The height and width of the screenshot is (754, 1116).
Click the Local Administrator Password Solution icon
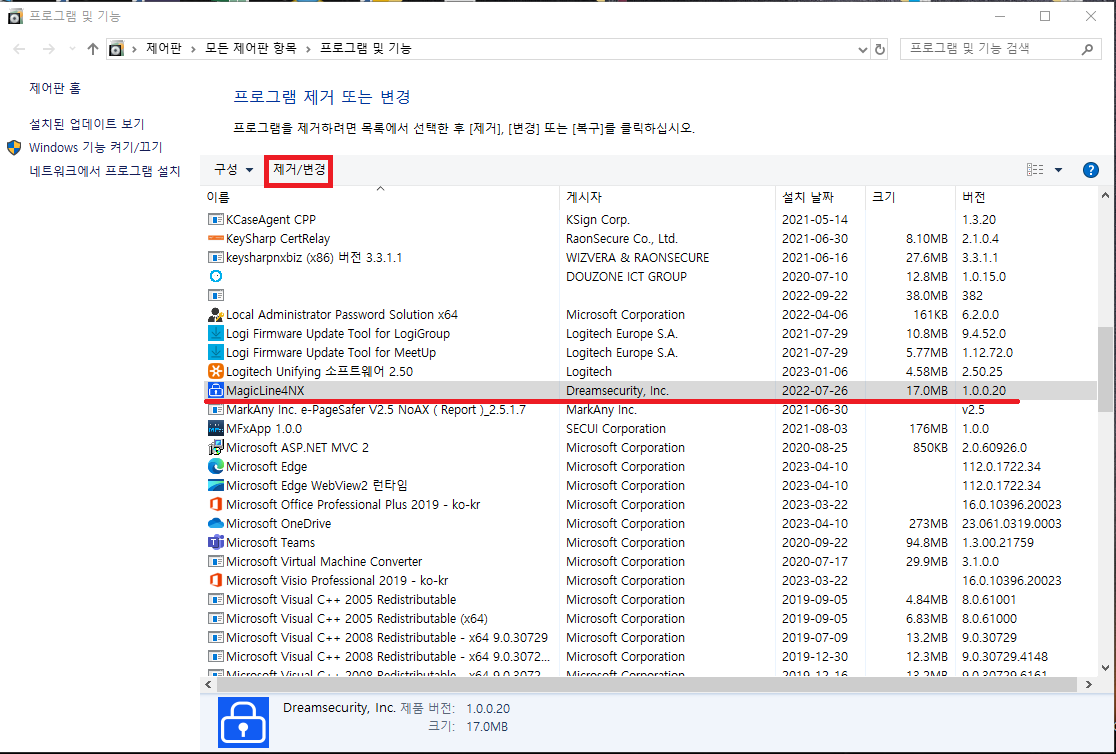[216, 314]
